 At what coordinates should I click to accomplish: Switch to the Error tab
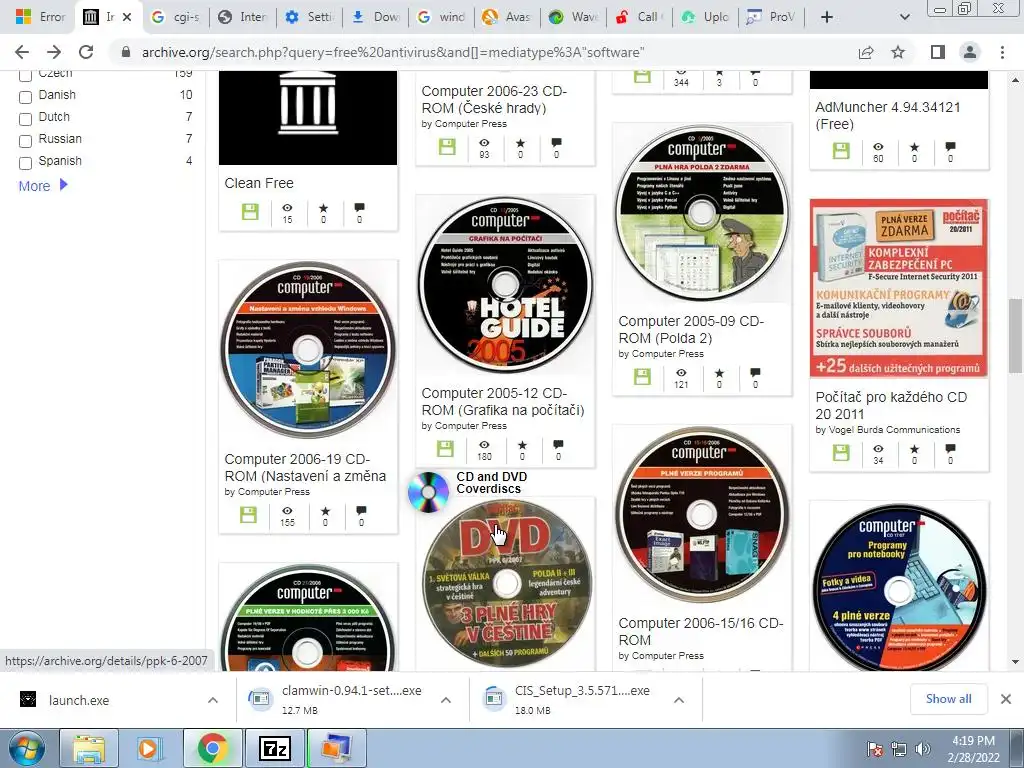click(40, 17)
